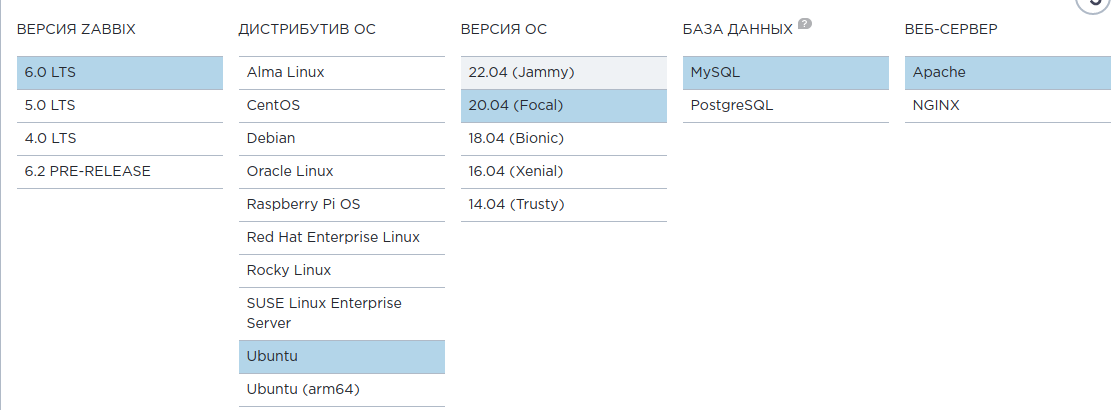1120x410 pixels.
Task: Choose Oracle Linux distribution
Action: tap(342, 172)
